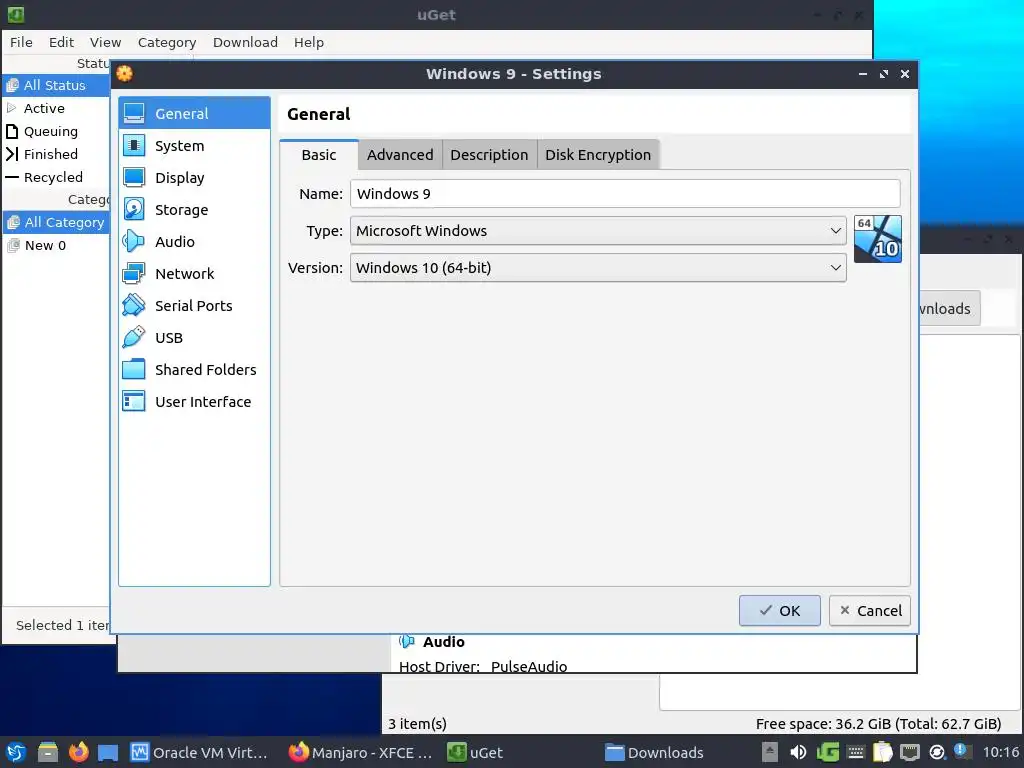
Task: Open the Serial Ports settings page
Action: tap(194, 306)
